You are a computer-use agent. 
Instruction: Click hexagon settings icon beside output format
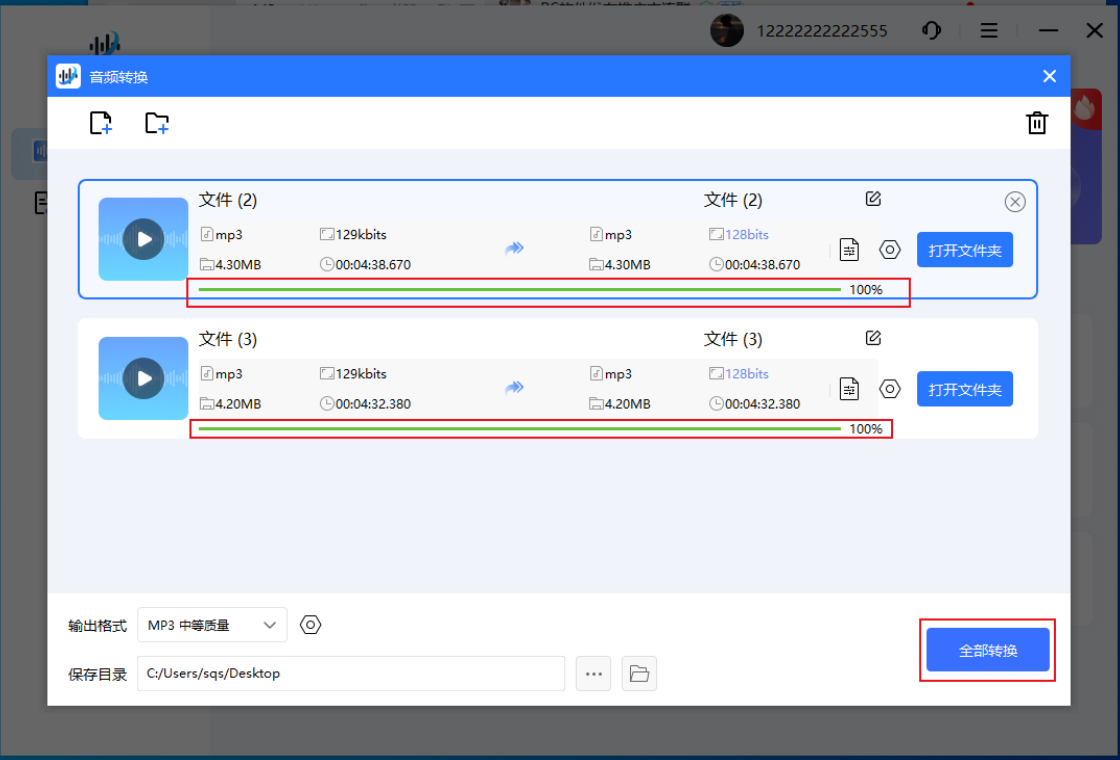[311, 625]
